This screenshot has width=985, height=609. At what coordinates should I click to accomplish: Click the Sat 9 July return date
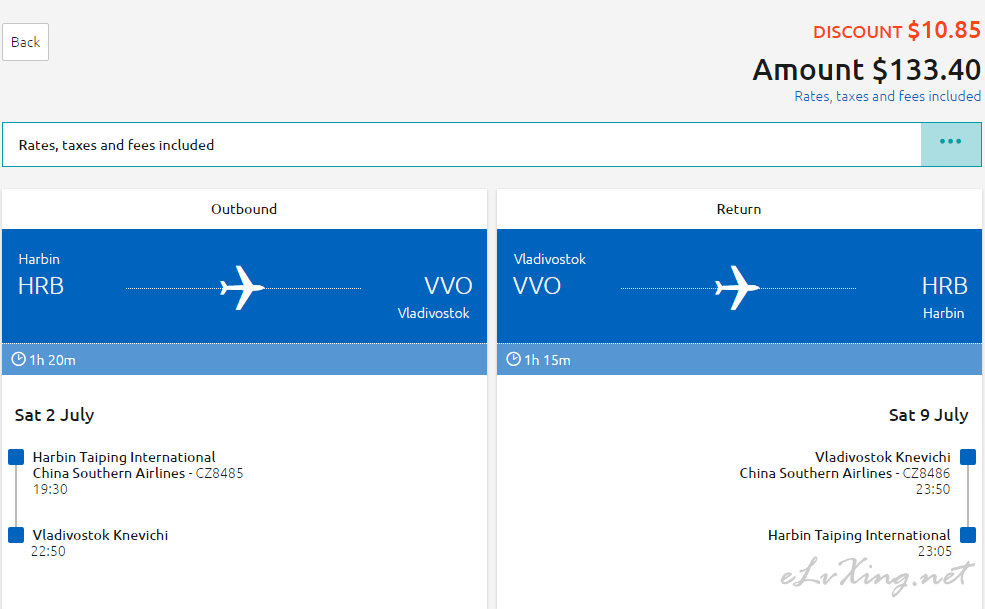click(928, 415)
